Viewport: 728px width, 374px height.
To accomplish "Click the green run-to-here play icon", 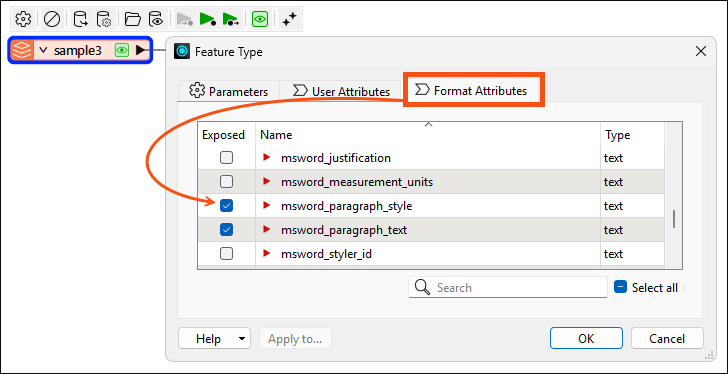I will tap(208, 19).
